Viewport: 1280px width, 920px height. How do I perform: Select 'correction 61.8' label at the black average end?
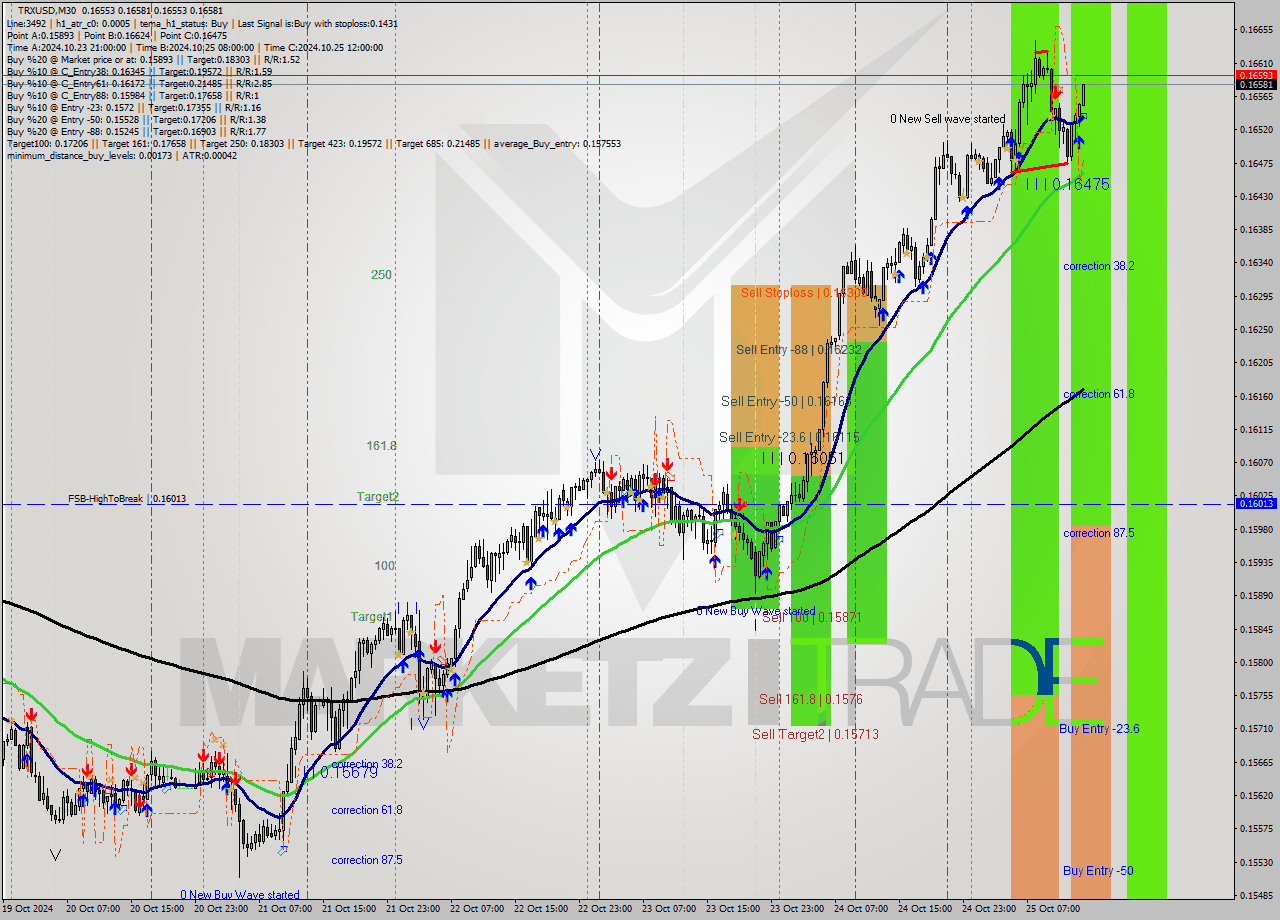pyautogui.click(x=1099, y=394)
